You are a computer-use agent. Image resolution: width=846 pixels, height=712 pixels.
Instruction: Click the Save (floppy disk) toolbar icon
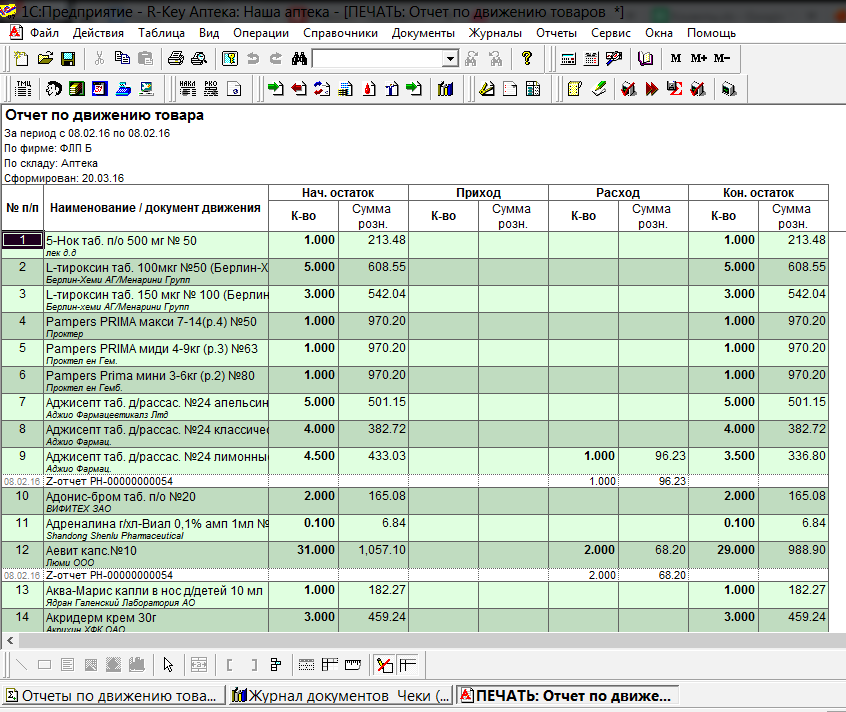pos(69,59)
